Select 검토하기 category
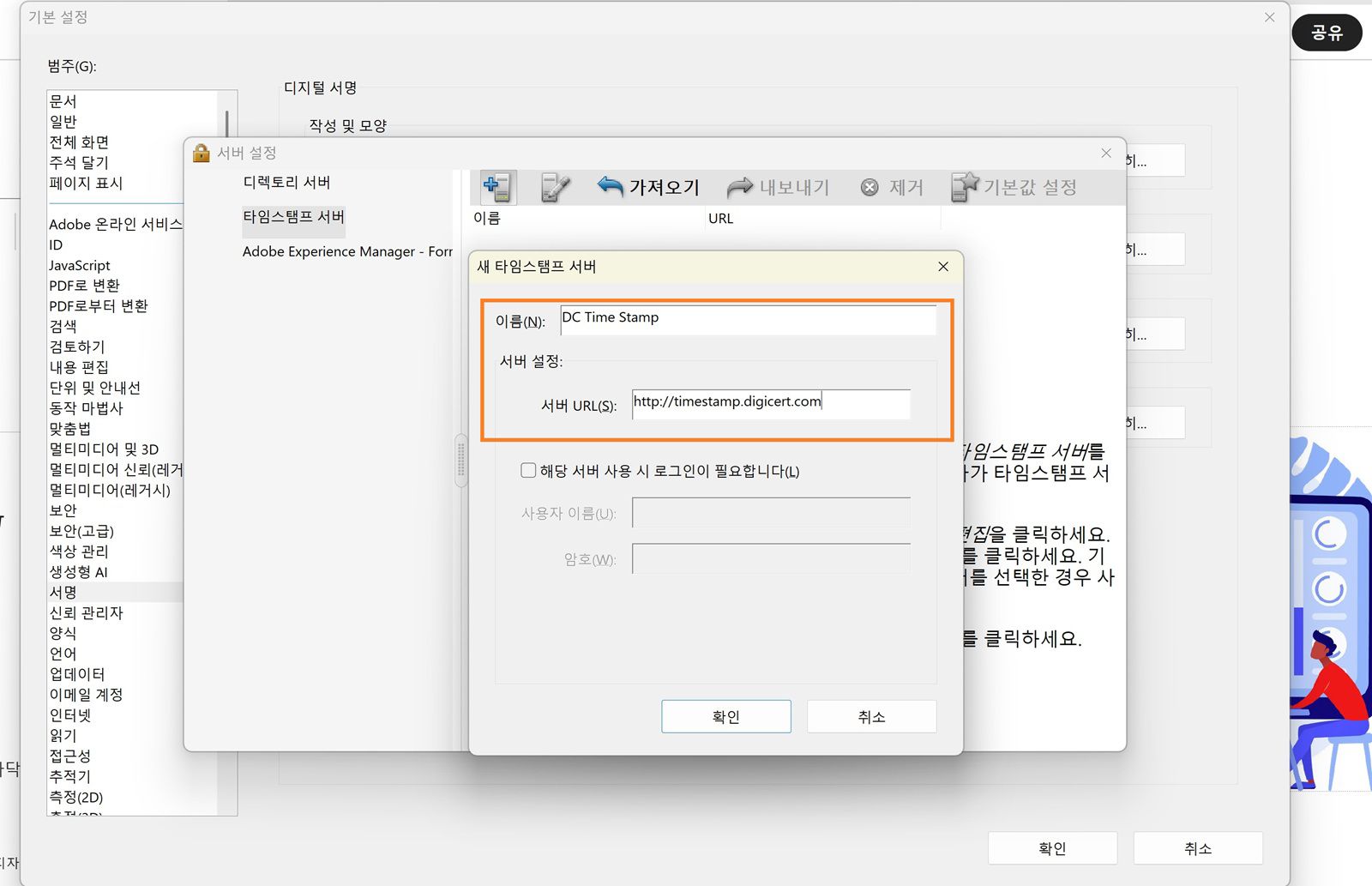Viewport: 1372px width, 886px height. coord(77,347)
